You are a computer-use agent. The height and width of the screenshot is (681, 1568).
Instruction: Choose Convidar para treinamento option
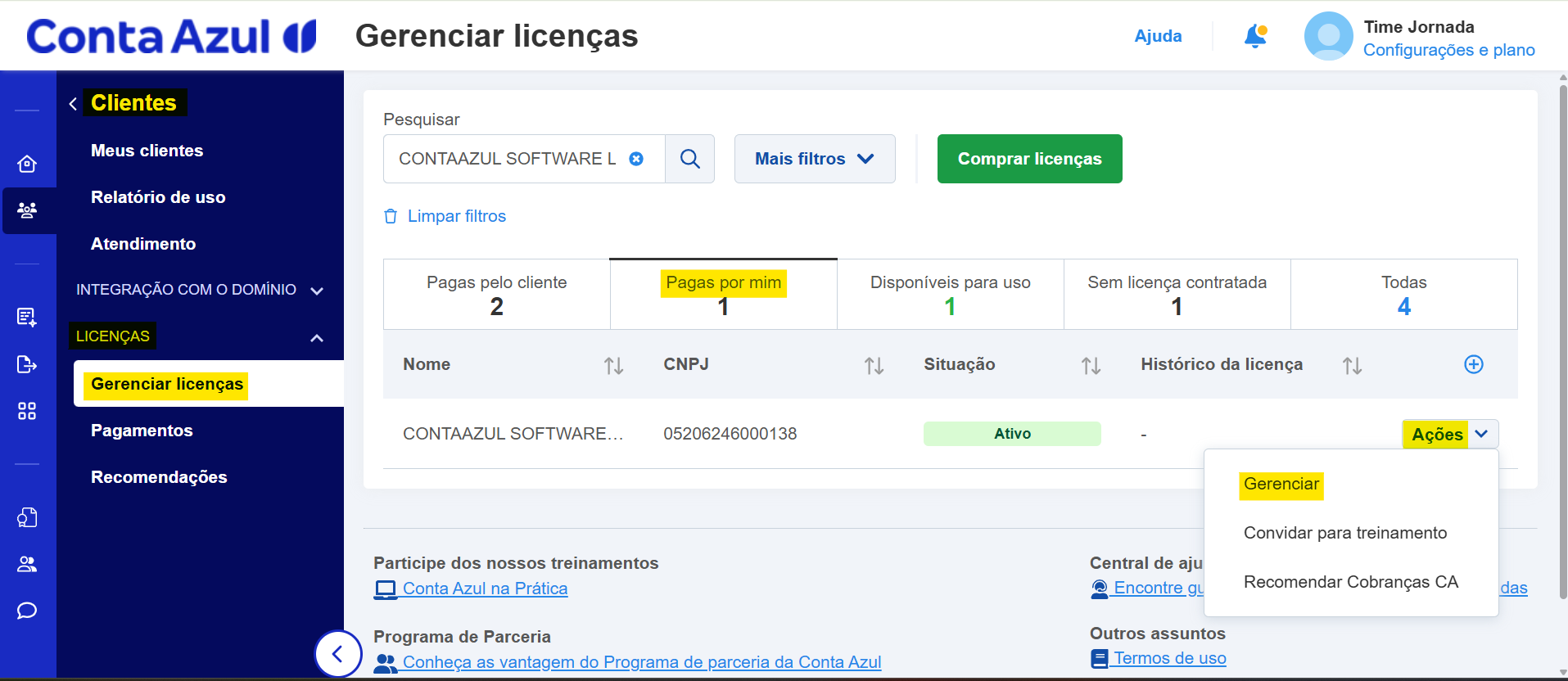[1345, 533]
